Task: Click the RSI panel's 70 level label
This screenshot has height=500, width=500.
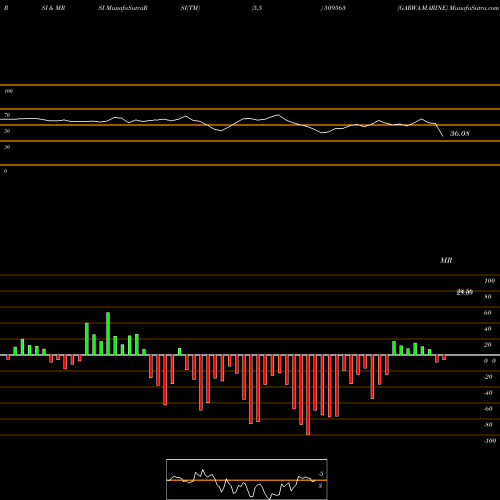Action: [7, 115]
